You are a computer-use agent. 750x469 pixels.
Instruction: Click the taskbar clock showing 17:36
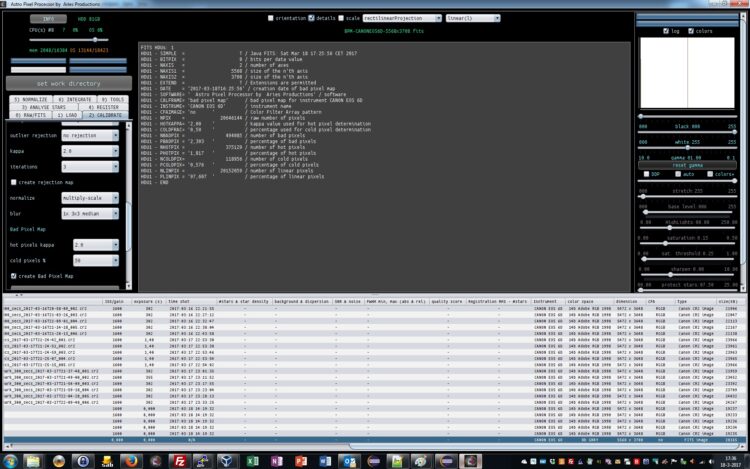pos(730,461)
